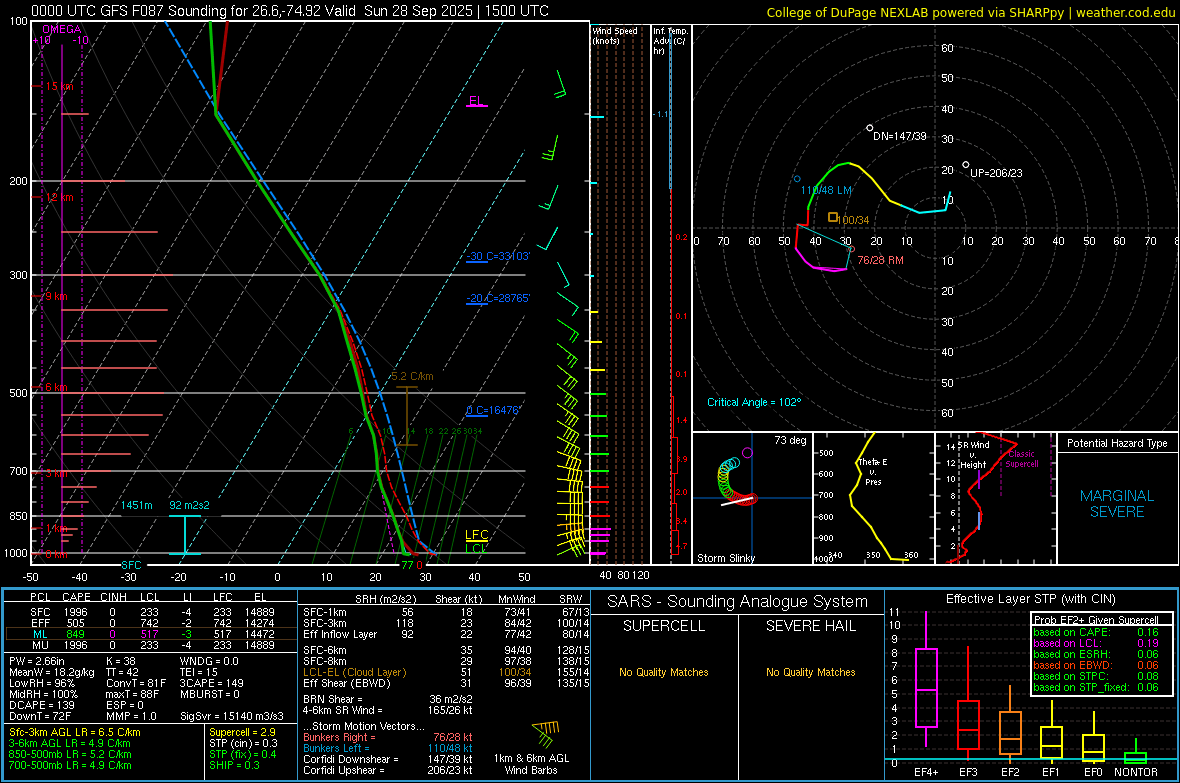Click No Quality Matches under SEVERE HAIL
Image resolution: width=1180 pixels, height=783 pixels.
click(810, 672)
